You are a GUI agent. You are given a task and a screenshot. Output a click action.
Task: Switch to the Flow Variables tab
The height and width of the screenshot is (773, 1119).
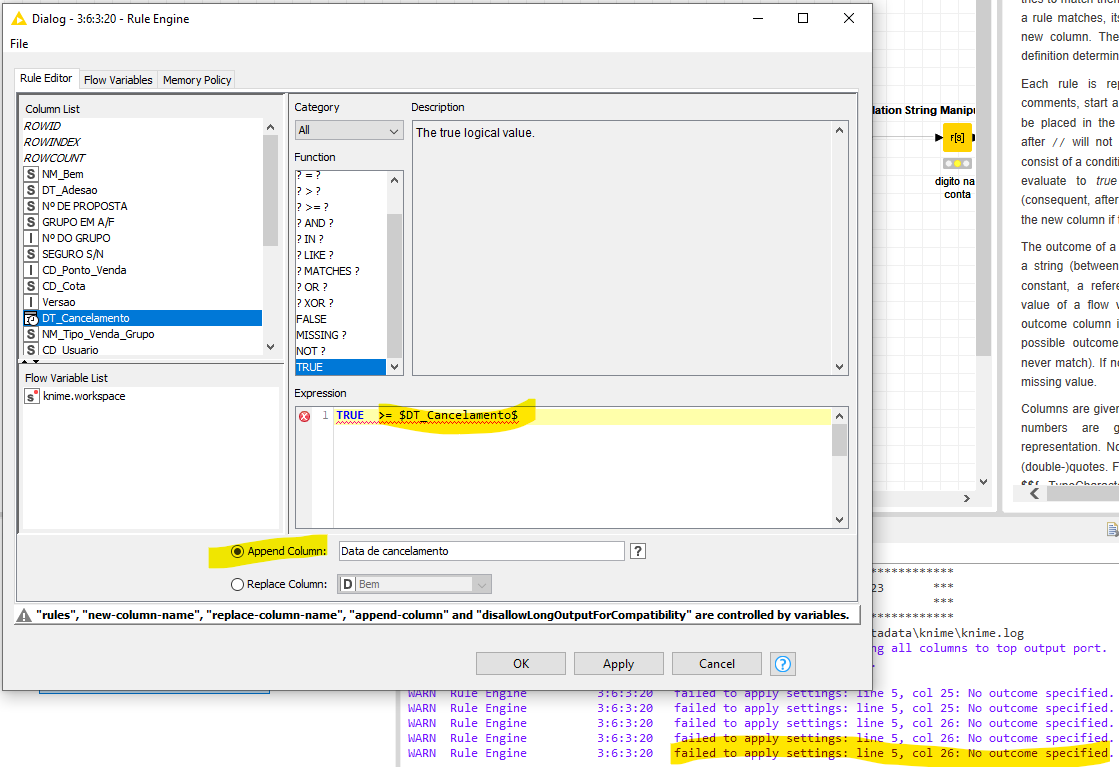[118, 80]
